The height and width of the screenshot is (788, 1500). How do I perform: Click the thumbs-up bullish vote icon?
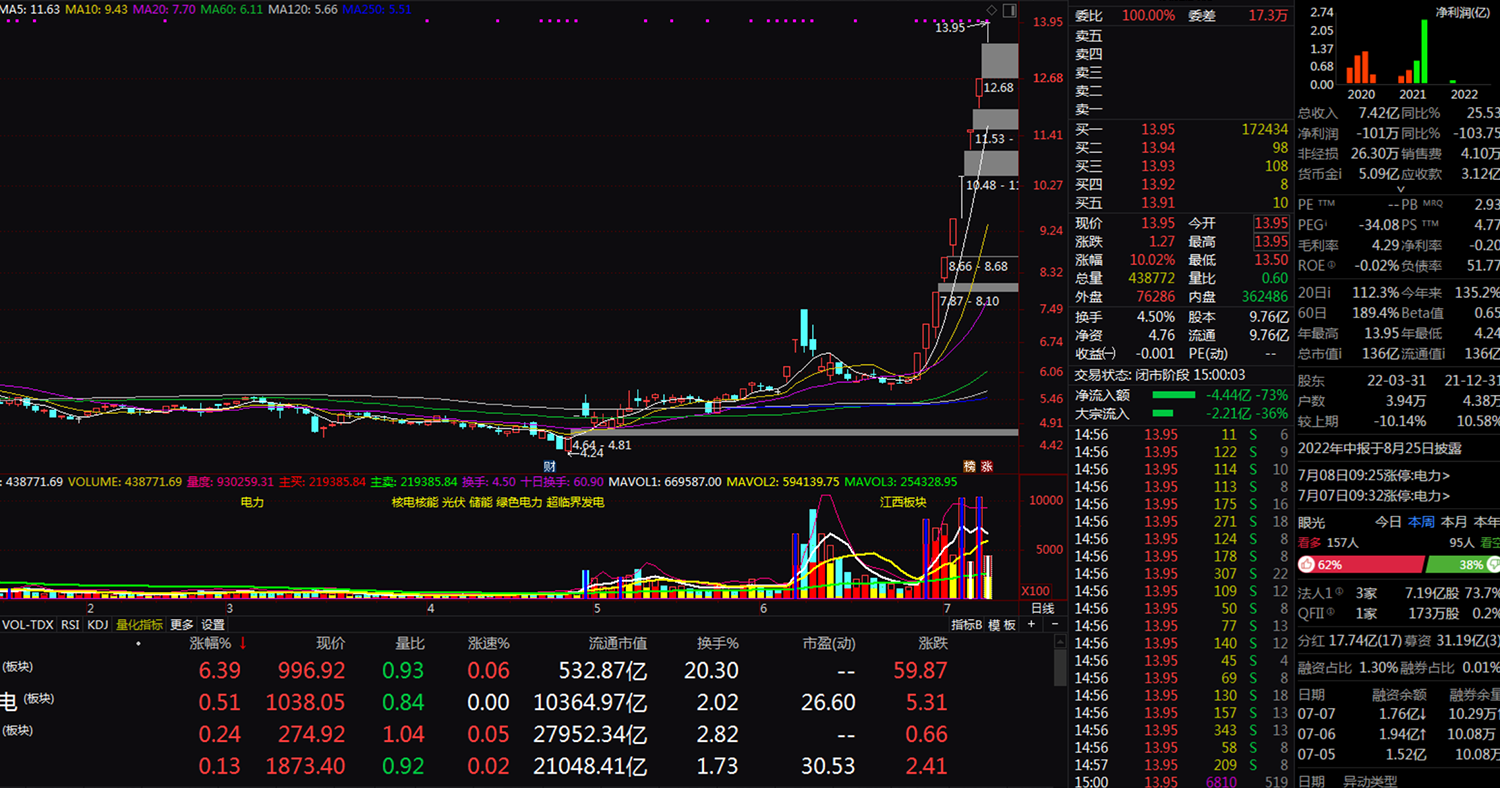[x=1306, y=565]
